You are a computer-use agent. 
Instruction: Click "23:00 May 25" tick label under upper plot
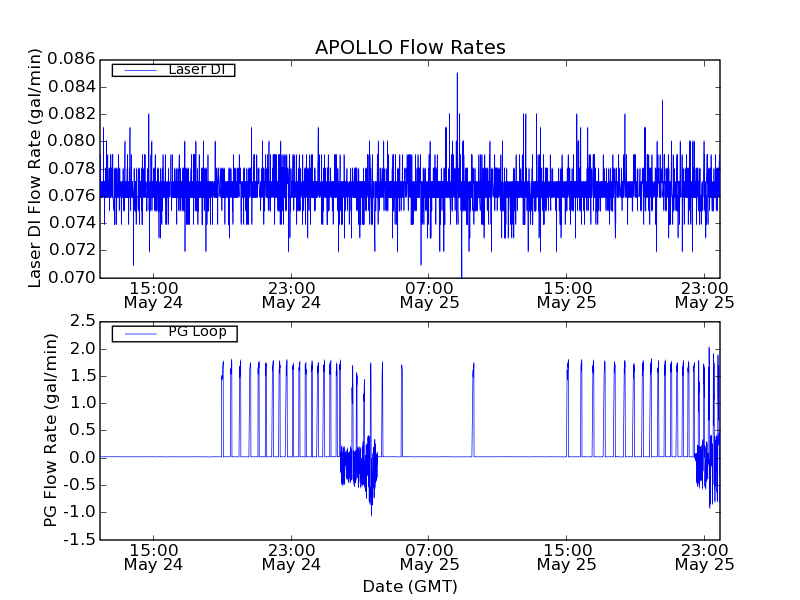704,294
